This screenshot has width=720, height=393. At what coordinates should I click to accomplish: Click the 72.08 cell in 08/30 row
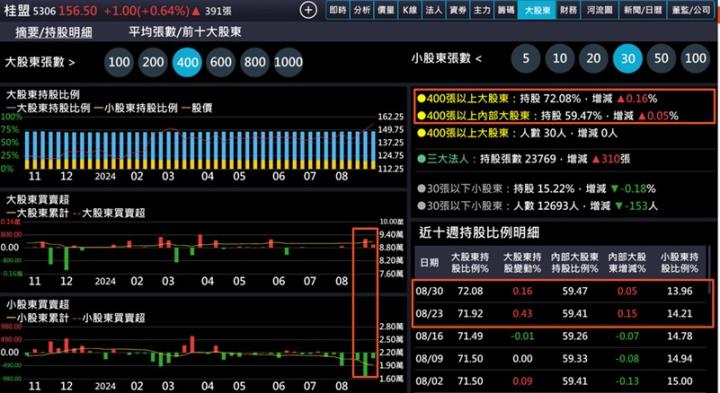470,291
